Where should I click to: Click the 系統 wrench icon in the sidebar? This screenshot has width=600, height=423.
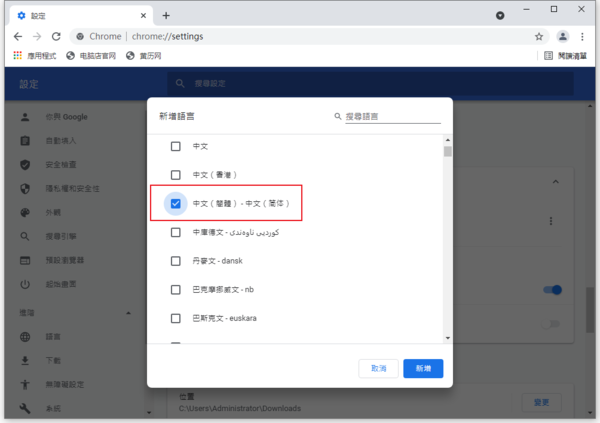coord(25,408)
